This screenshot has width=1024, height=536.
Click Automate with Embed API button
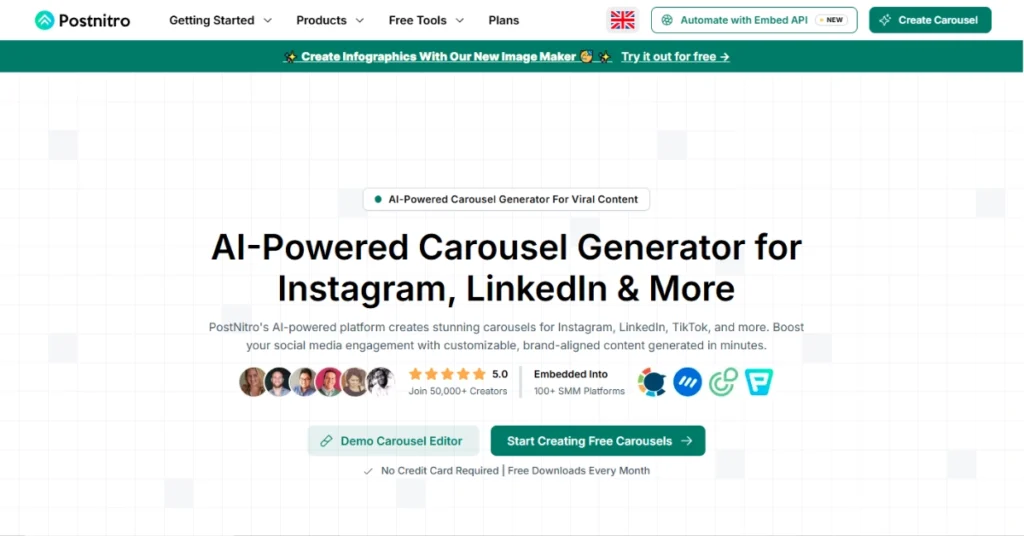(754, 20)
